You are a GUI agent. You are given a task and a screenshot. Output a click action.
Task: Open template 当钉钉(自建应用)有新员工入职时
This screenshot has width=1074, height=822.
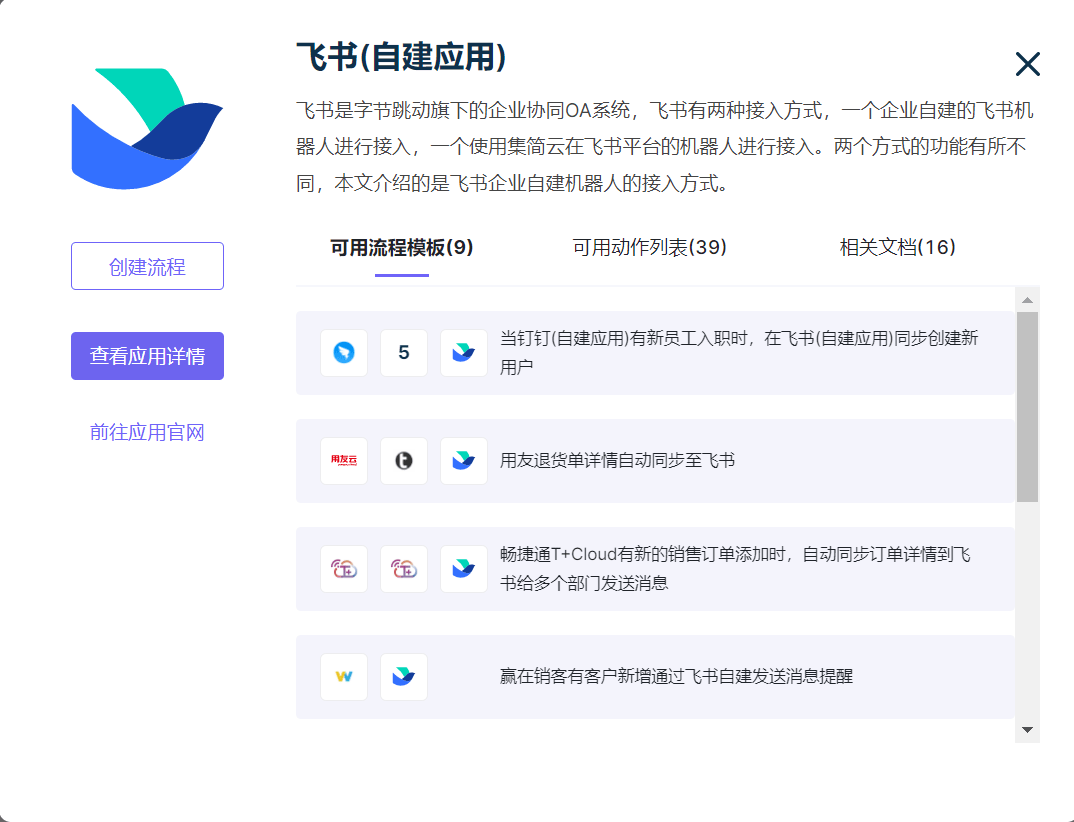click(x=655, y=353)
